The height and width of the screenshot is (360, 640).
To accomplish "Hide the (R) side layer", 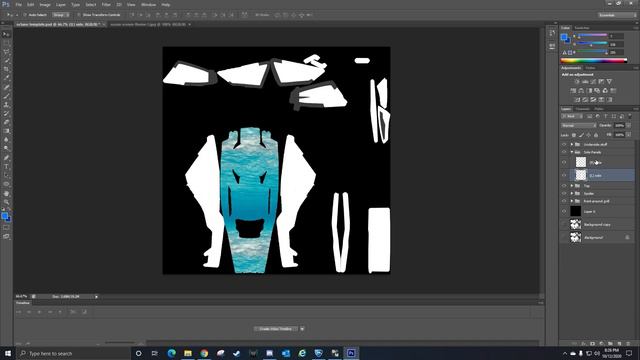I will click(564, 162).
